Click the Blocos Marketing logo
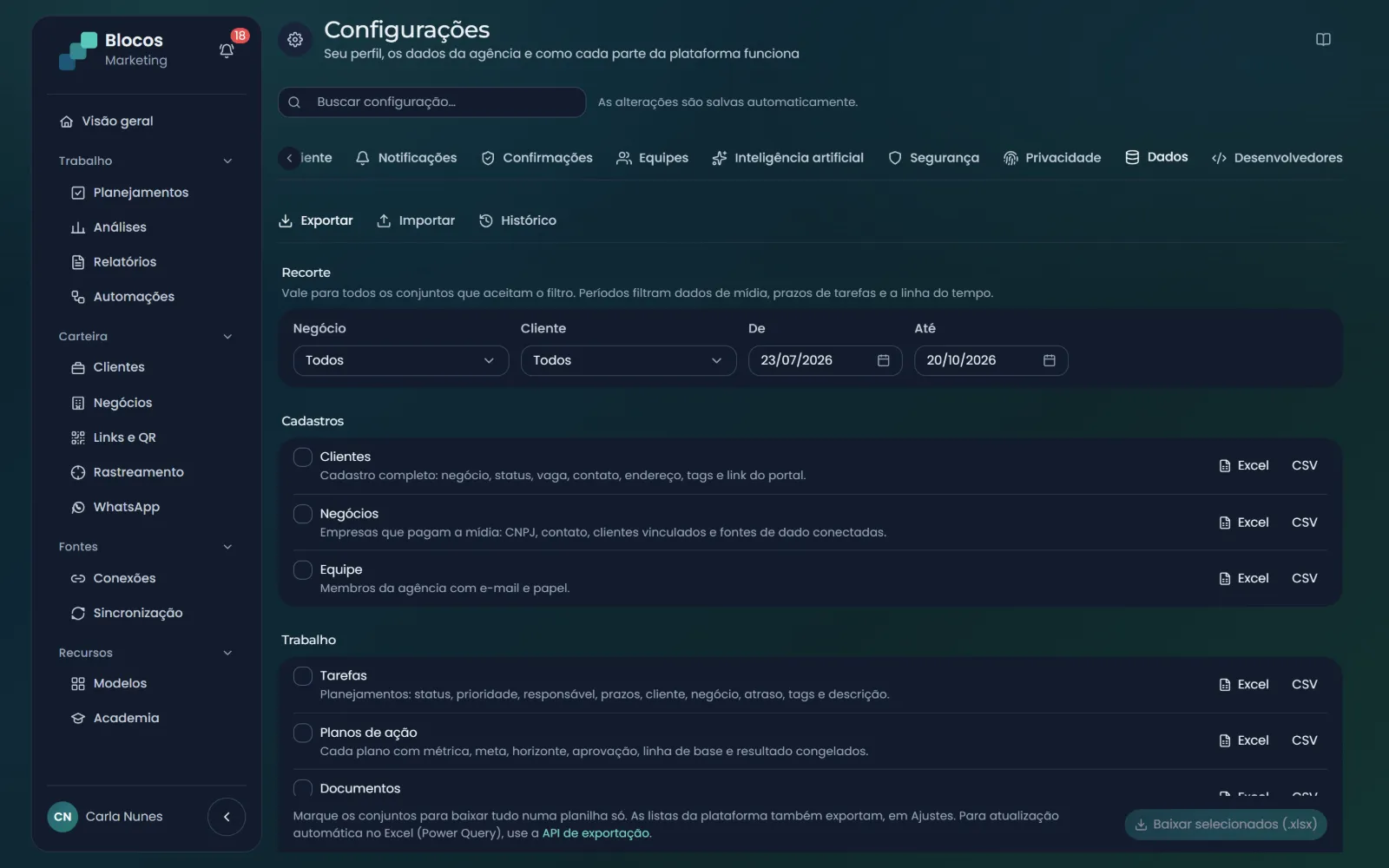 [x=113, y=50]
